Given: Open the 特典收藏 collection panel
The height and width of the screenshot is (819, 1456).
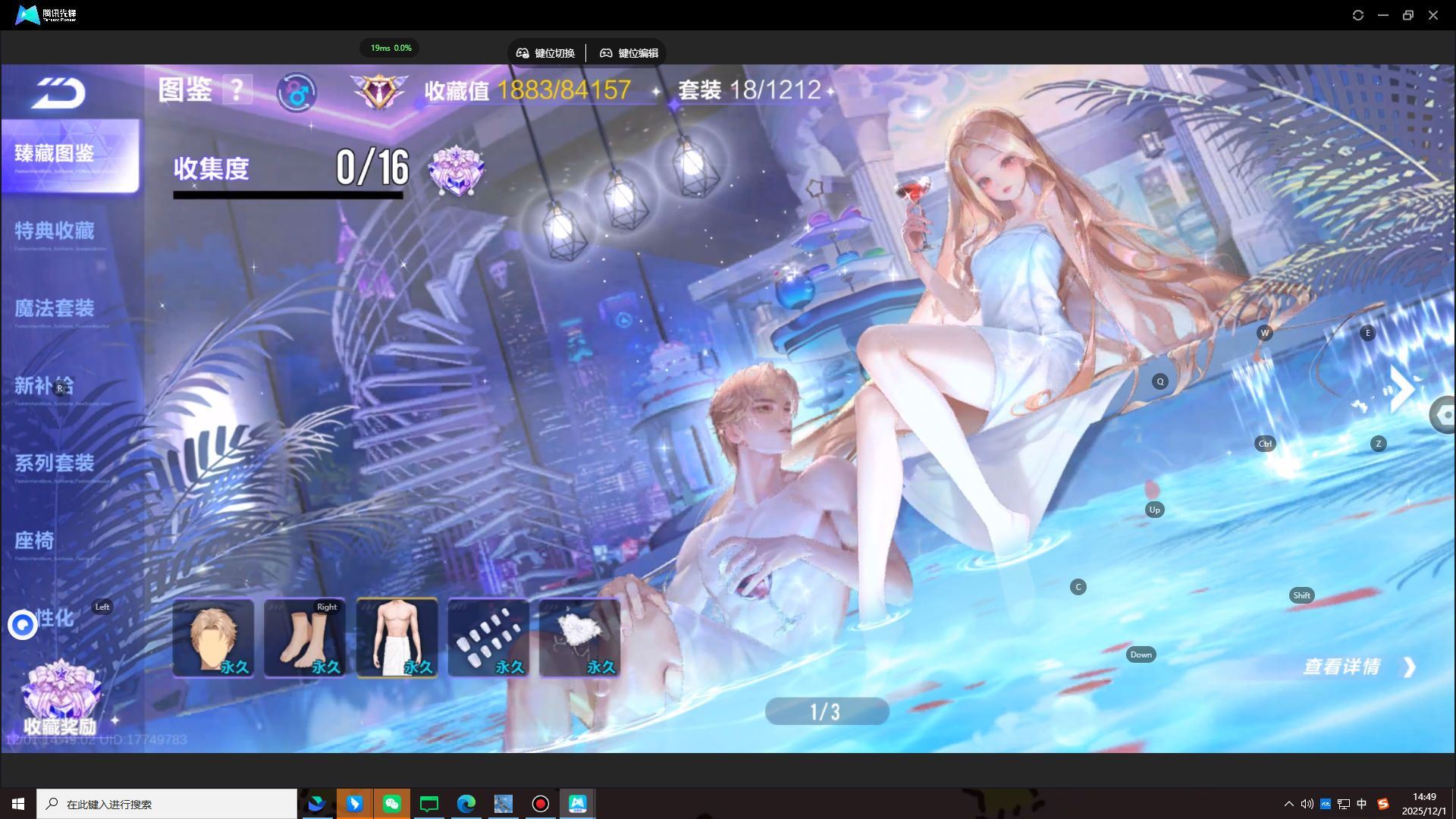Looking at the screenshot, I should click(55, 231).
